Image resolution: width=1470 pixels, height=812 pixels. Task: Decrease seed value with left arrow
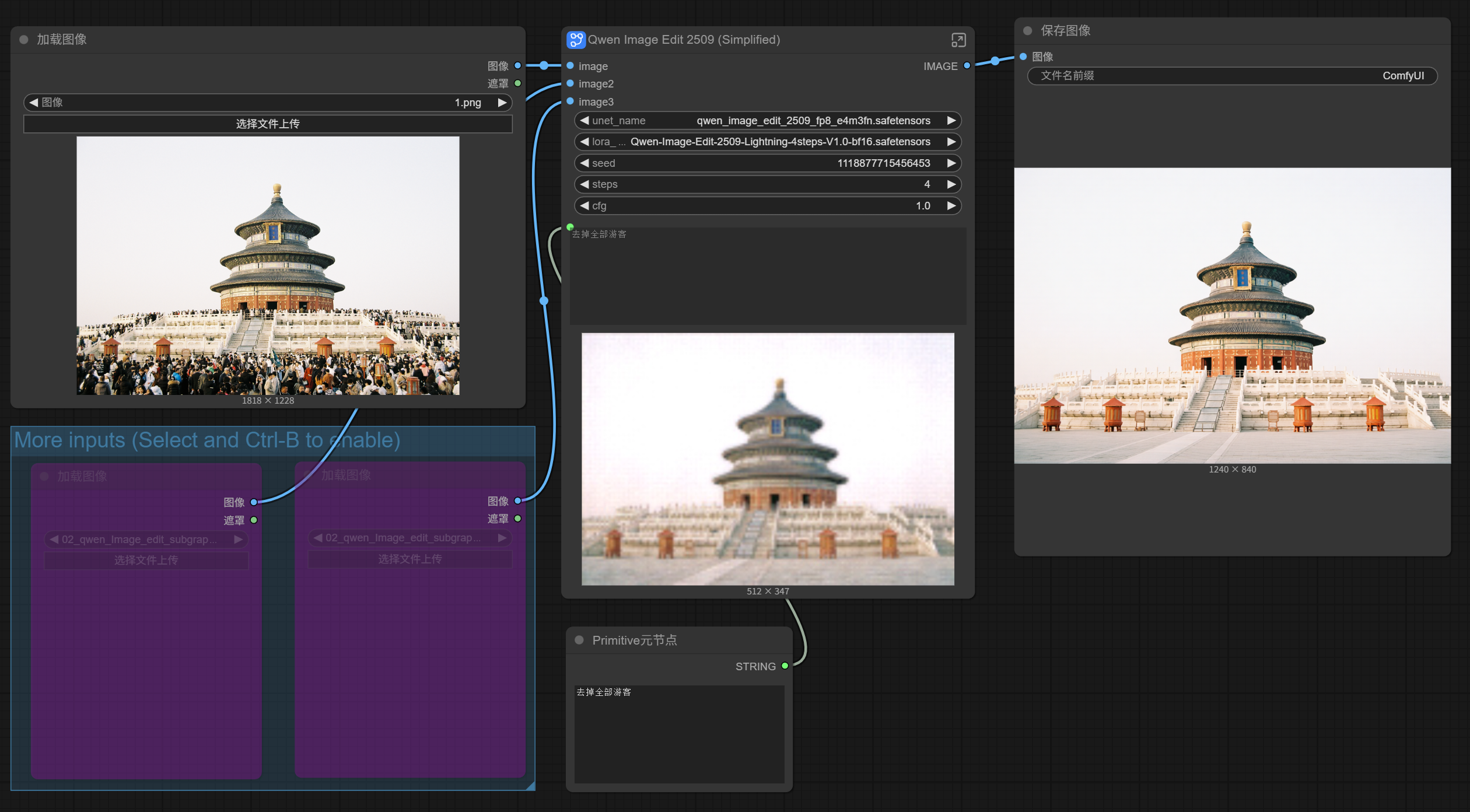coord(584,163)
